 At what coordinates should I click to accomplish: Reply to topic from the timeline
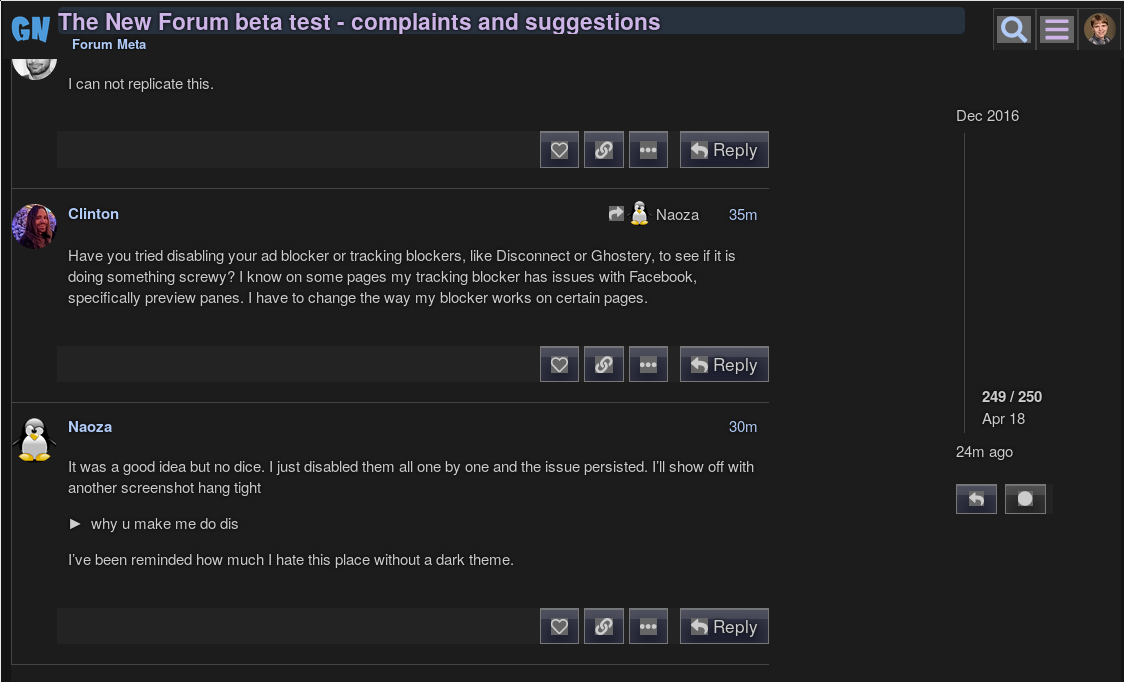point(976,499)
